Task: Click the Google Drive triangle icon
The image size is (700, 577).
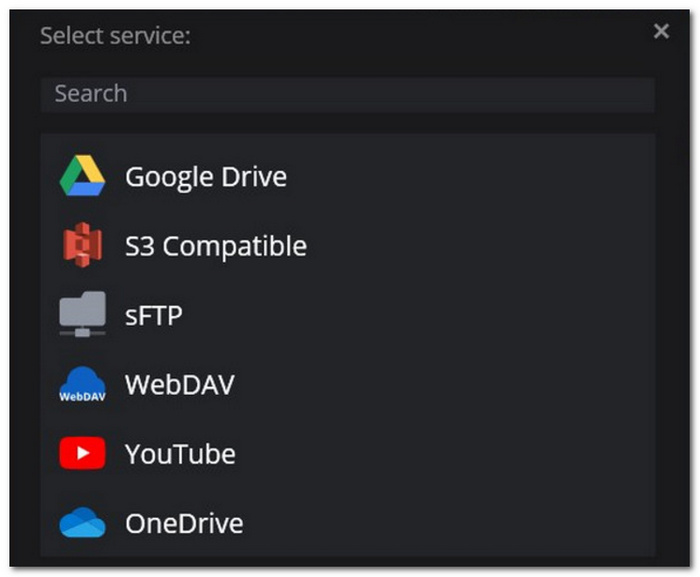Action: [x=82, y=176]
